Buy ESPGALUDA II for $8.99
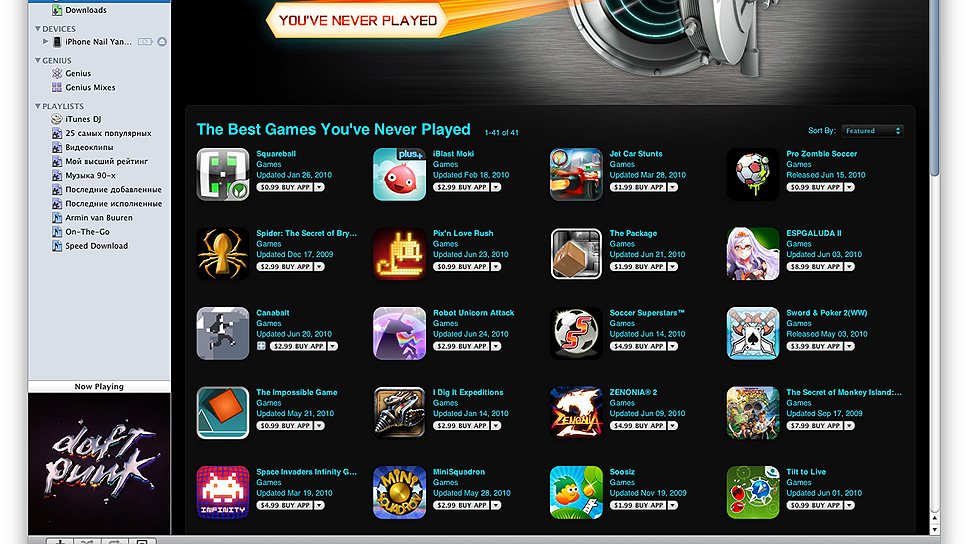Screen dimensions: 968x544 tap(814, 267)
